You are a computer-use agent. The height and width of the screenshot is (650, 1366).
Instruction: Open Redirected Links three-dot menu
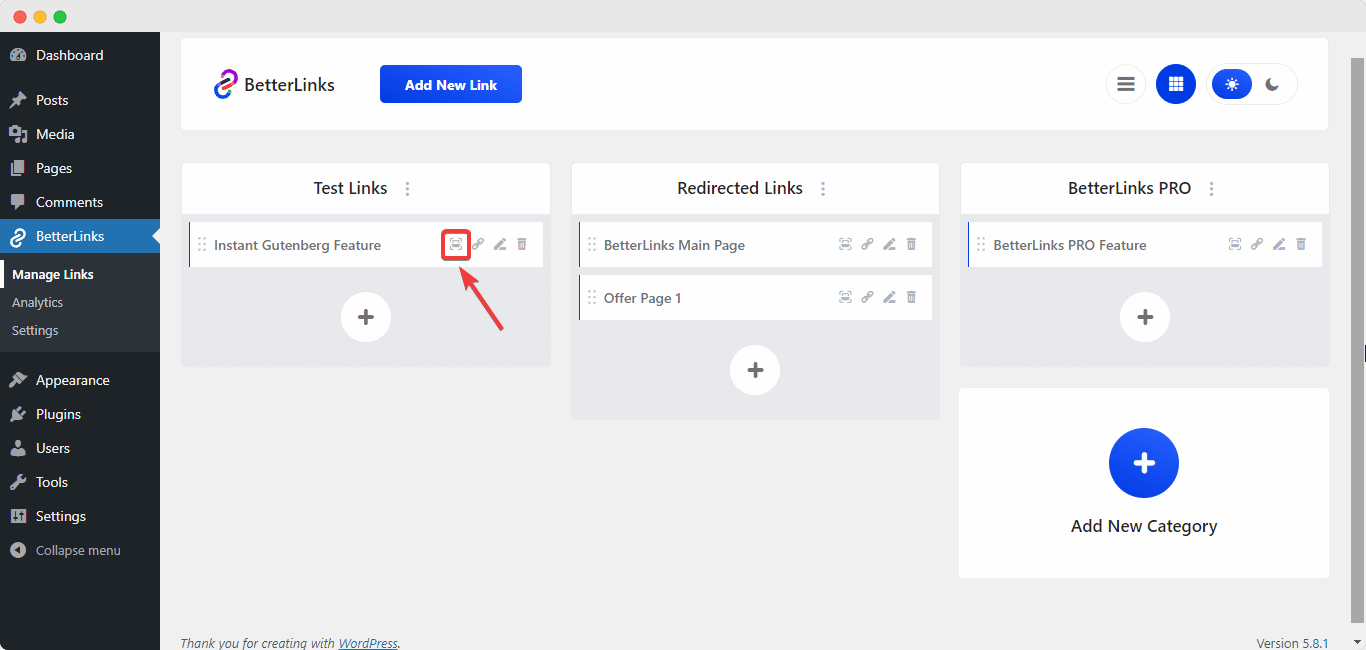(x=823, y=189)
